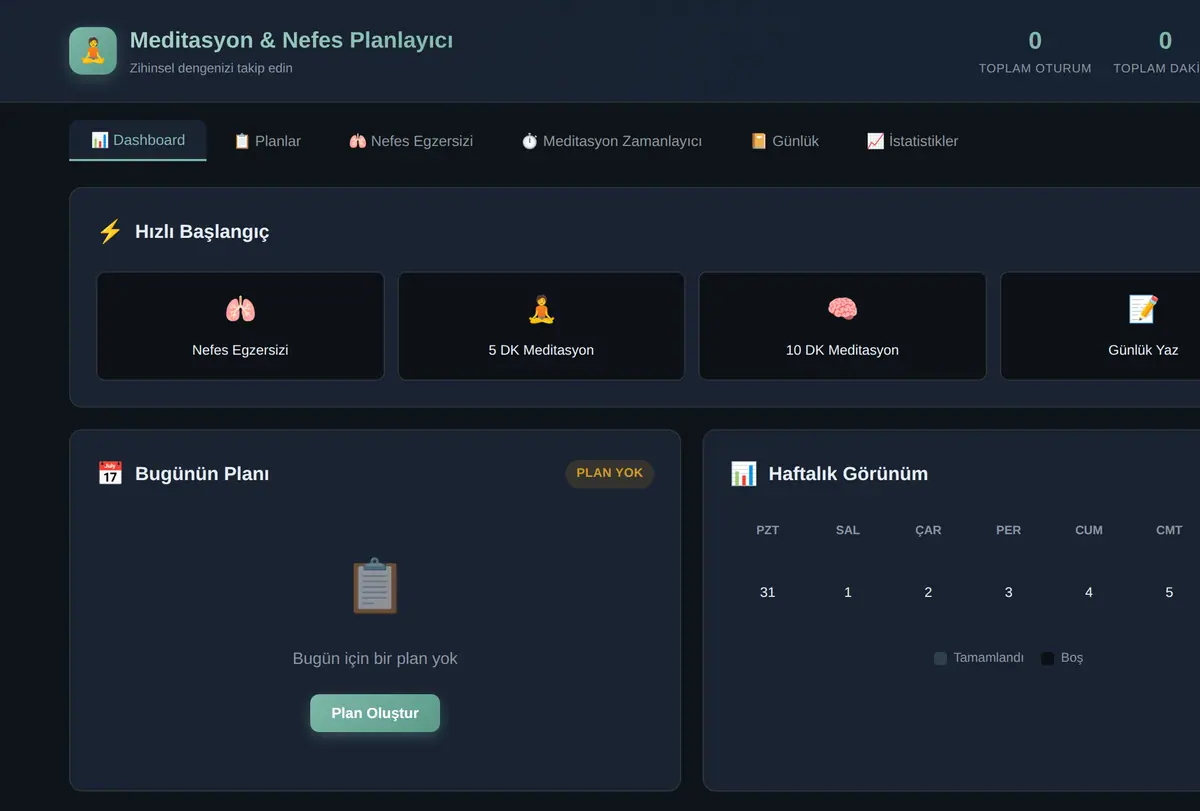This screenshot has width=1200, height=811.
Task: Click the lungs icon in Nefes Egzersizi card
Action: [x=240, y=309]
